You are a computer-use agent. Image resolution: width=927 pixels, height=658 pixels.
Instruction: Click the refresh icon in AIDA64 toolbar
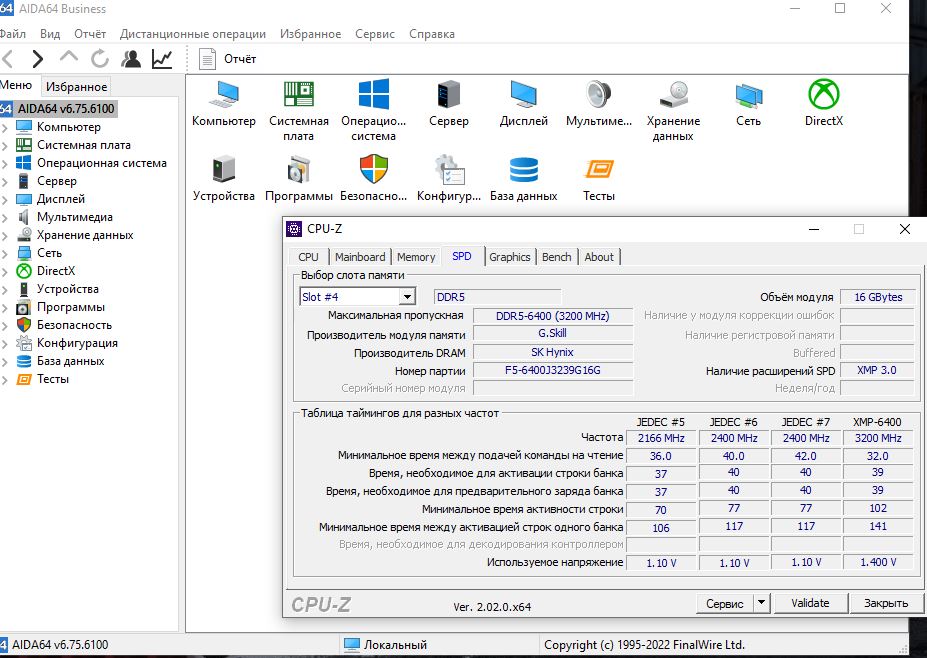(x=99, y=59)
